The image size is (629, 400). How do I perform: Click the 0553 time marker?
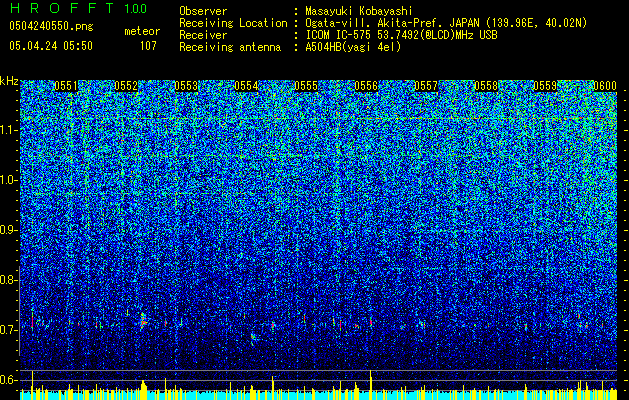[186, 86]
